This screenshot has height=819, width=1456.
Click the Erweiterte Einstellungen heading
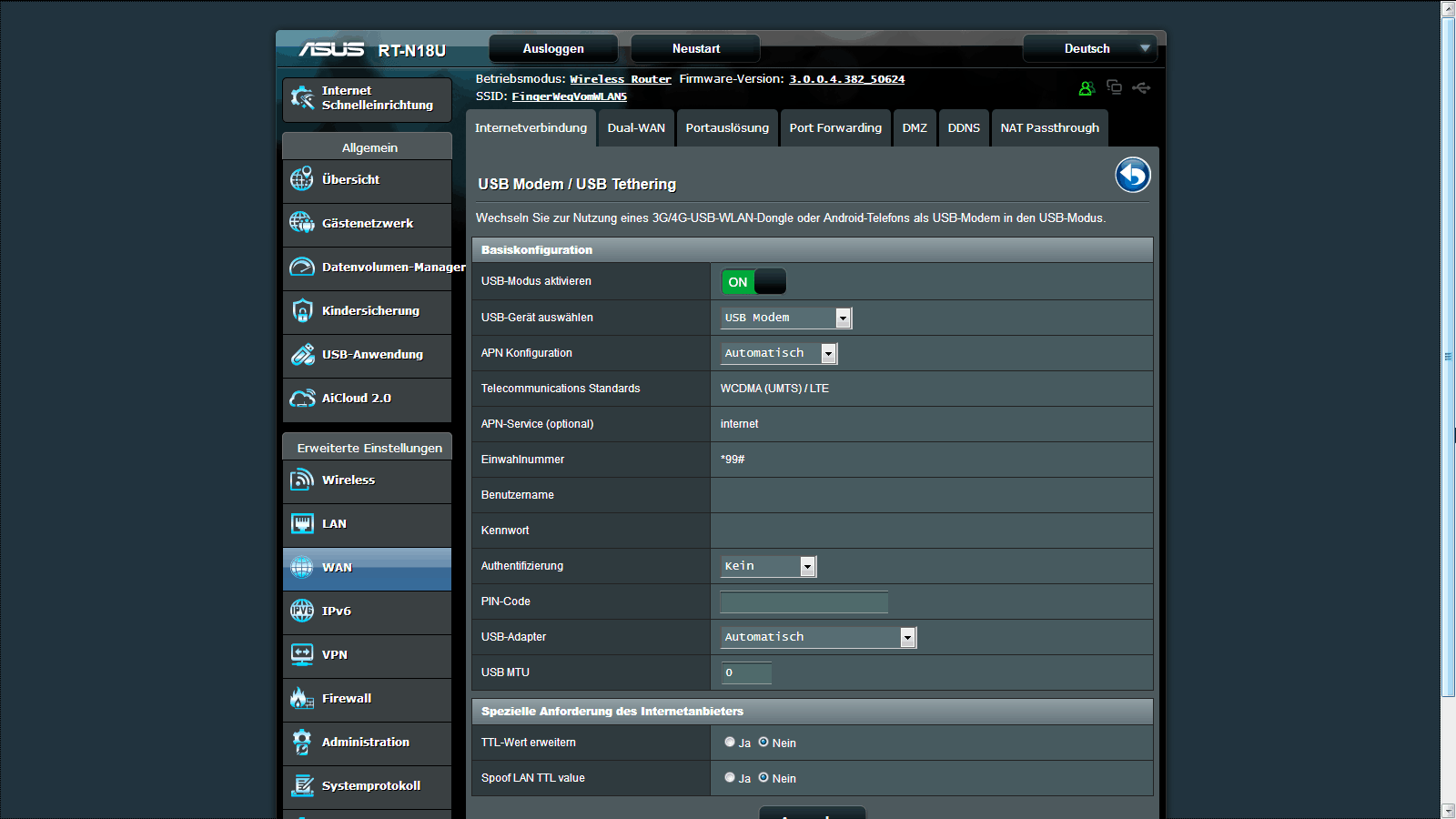(x=368, y=447)
